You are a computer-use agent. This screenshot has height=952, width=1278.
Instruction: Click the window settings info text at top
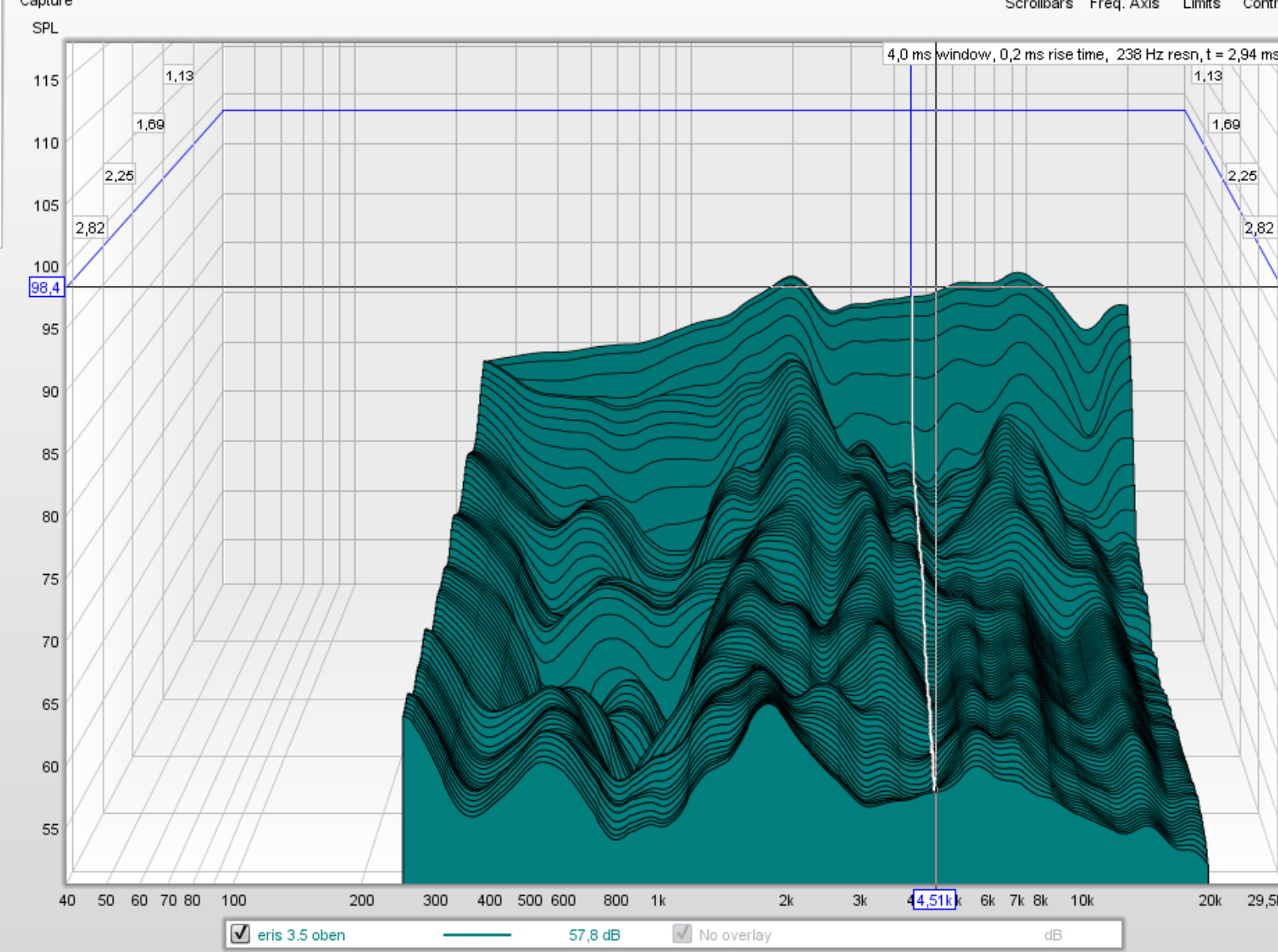1081,54
